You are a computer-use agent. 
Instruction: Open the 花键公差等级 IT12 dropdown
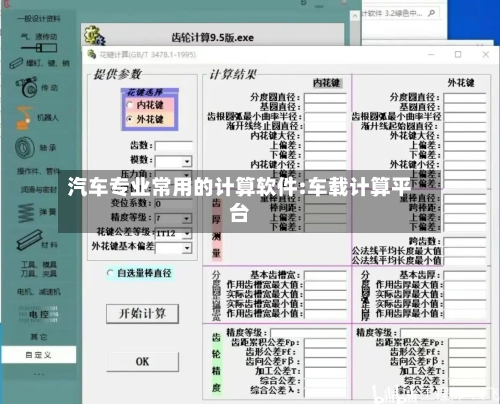pos(187,233)
